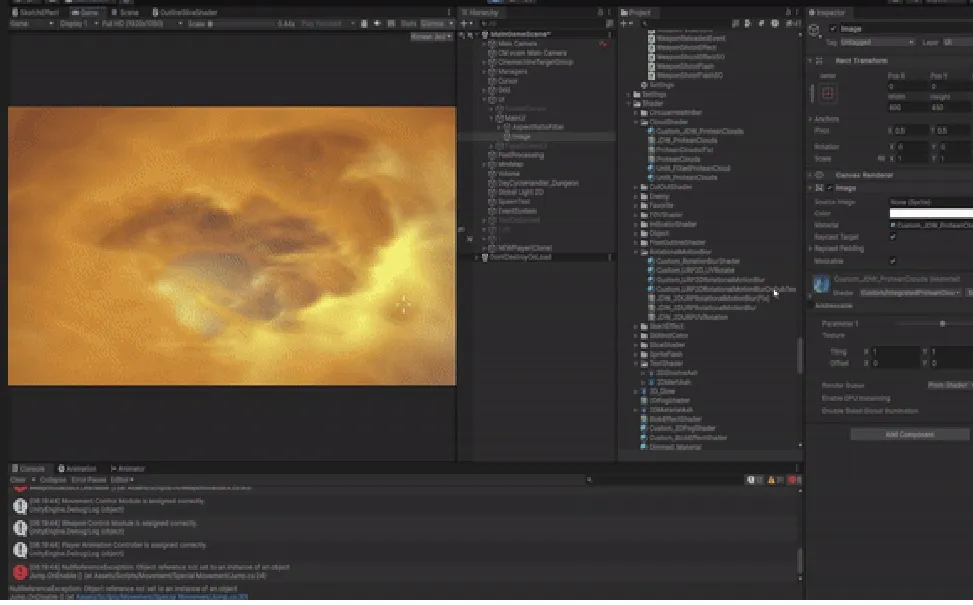Toggle the Raycast Target checkbox
This screenshot has height=605, width=973.
893,237
